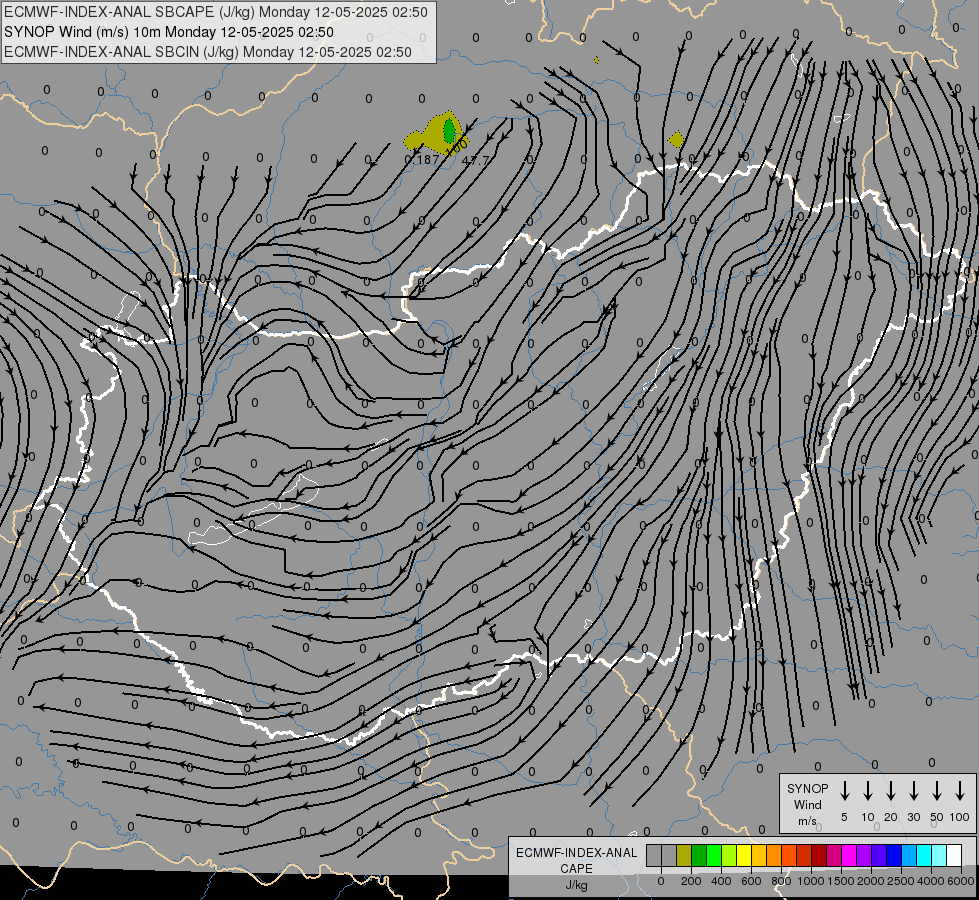Click the 6000 tick label on CAPE scale
The image size is (979, 900).
coord(960,881)
